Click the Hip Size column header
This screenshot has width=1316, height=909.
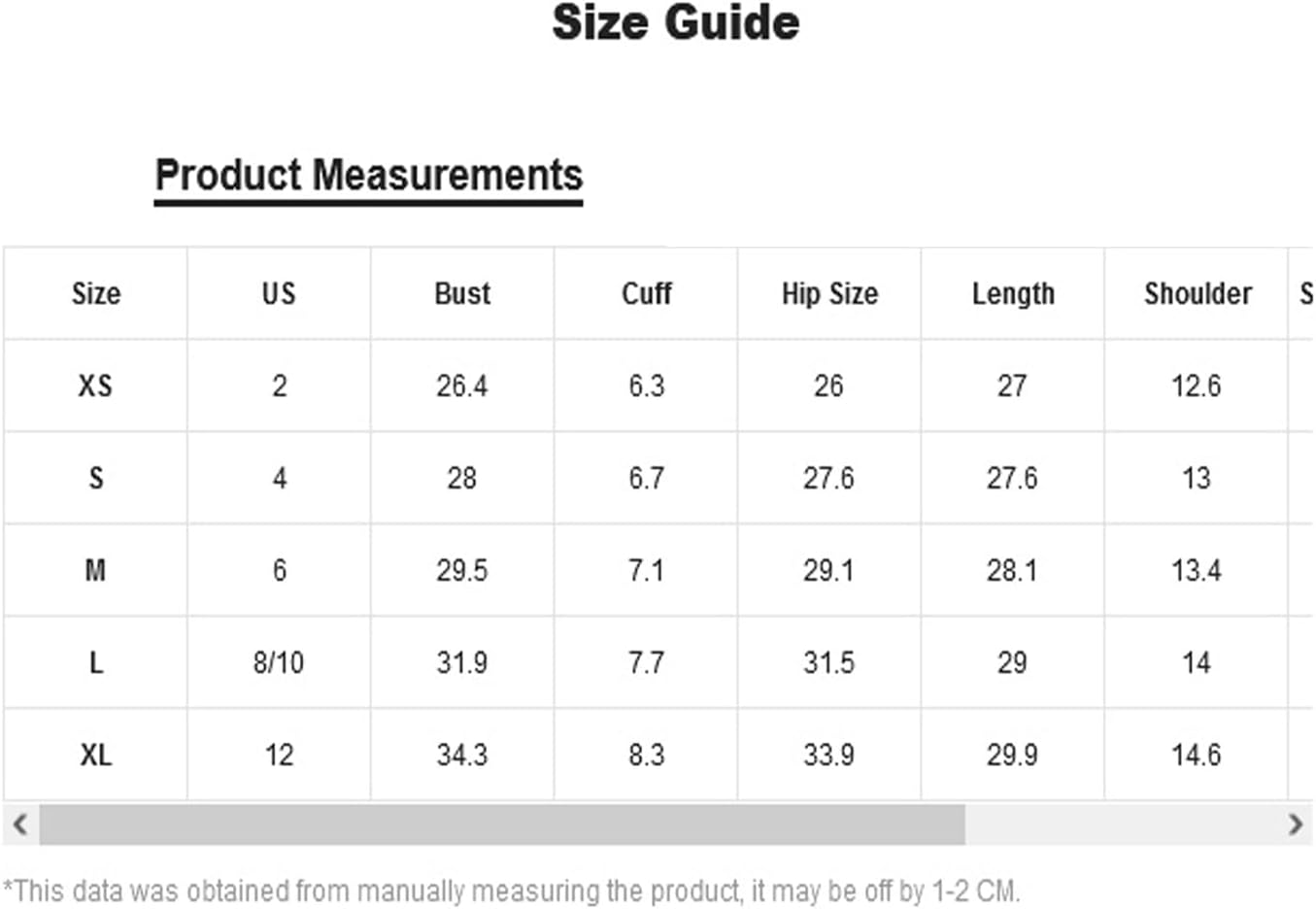coord(829,293)
